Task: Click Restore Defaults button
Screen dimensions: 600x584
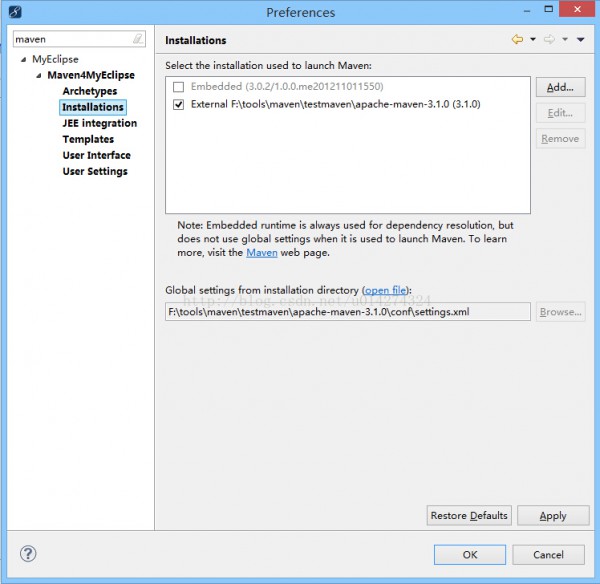Action: [x=469, y=515]
